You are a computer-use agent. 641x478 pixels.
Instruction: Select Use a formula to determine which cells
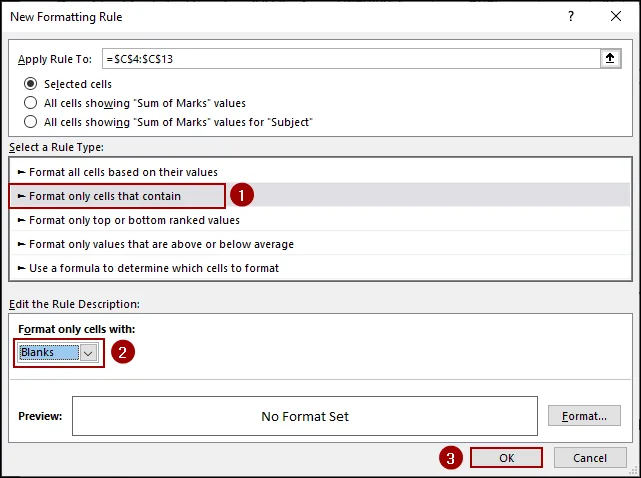tap(320, 268)
